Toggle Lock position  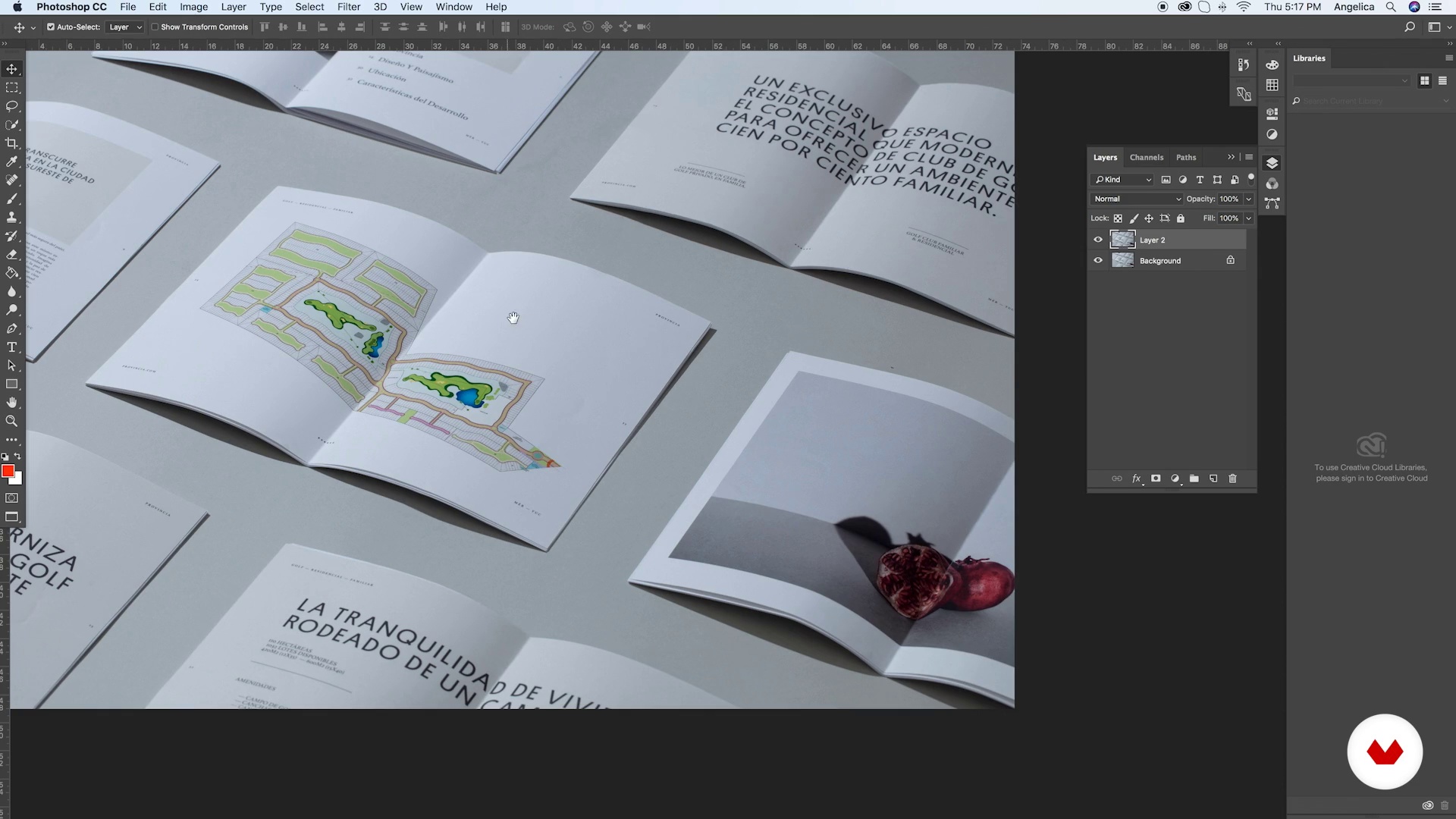[1149, 218]
